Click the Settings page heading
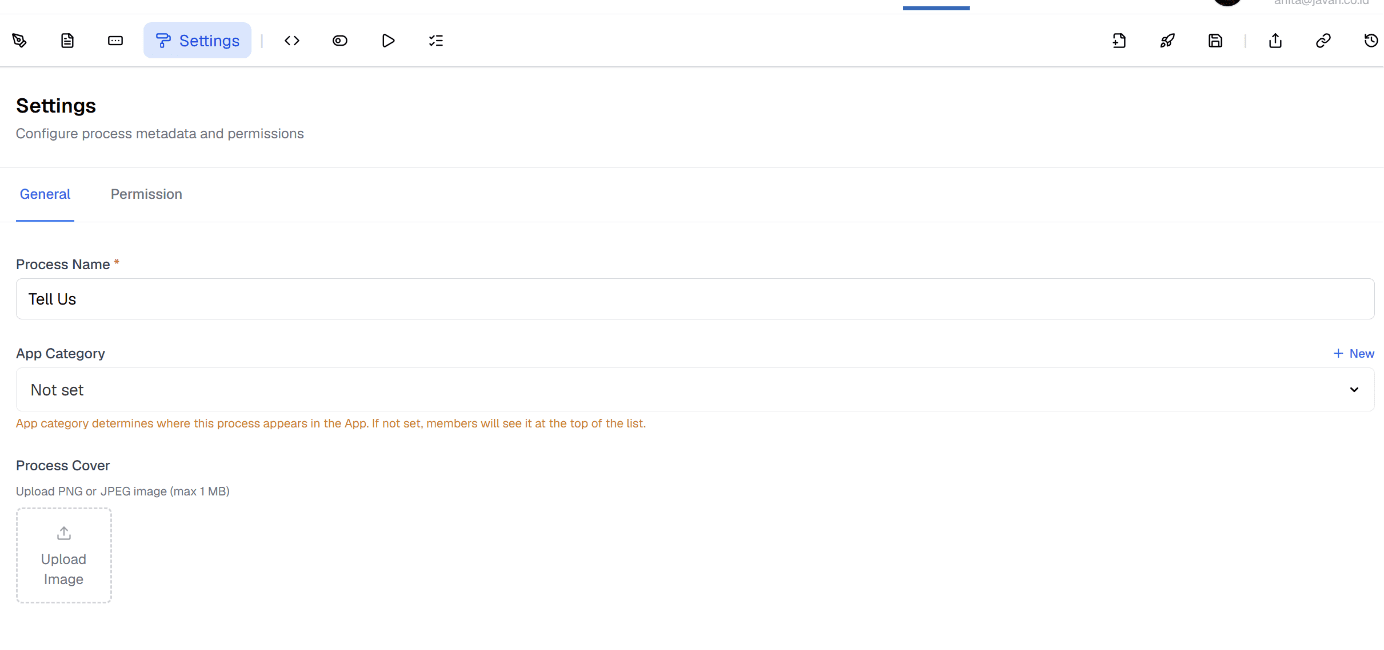 [56, 106]
